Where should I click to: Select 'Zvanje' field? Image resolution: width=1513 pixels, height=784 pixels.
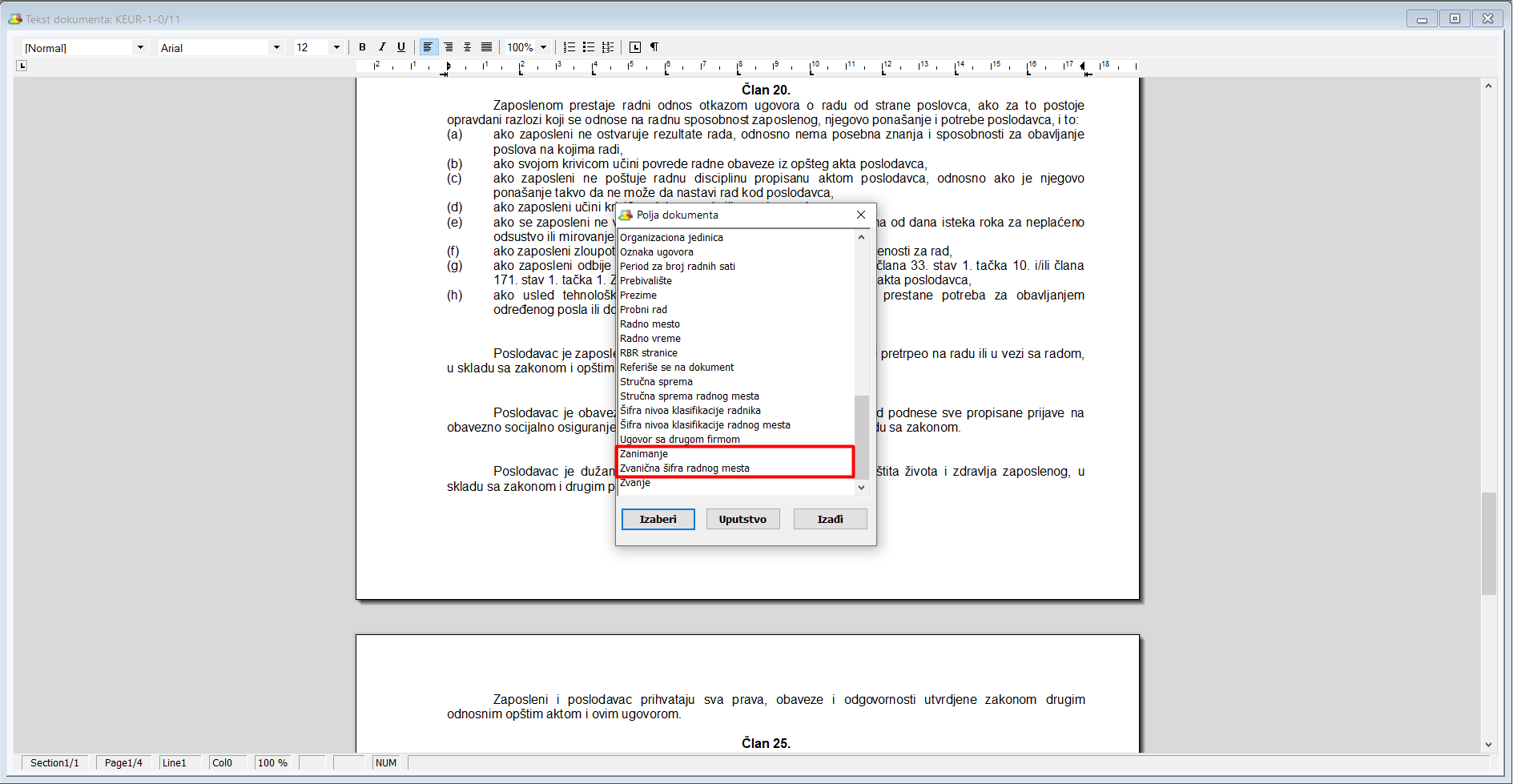point(736,483)
